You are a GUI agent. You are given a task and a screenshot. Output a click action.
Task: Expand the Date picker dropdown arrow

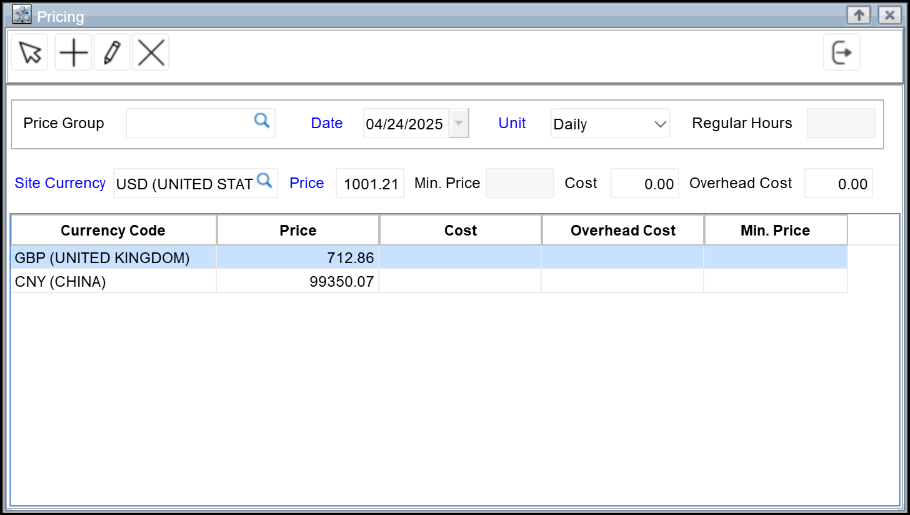458,124
